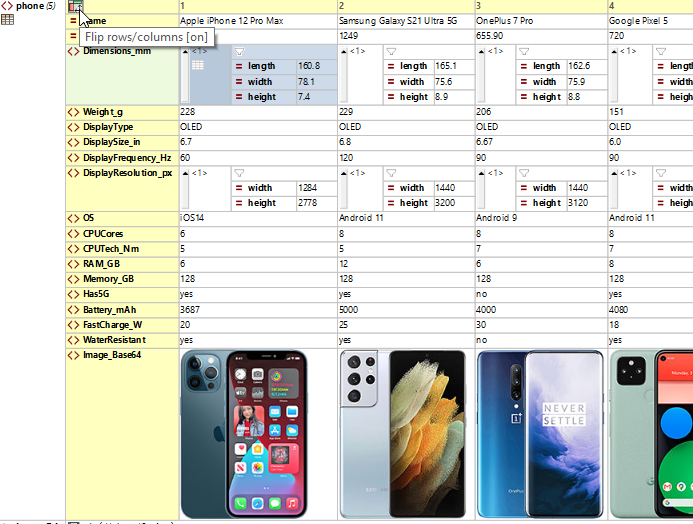Click the cell containing Apple iPhone 12 Pro Max
Image resolution: width=693 pixels, height=524 pixels.
[258, 21]
